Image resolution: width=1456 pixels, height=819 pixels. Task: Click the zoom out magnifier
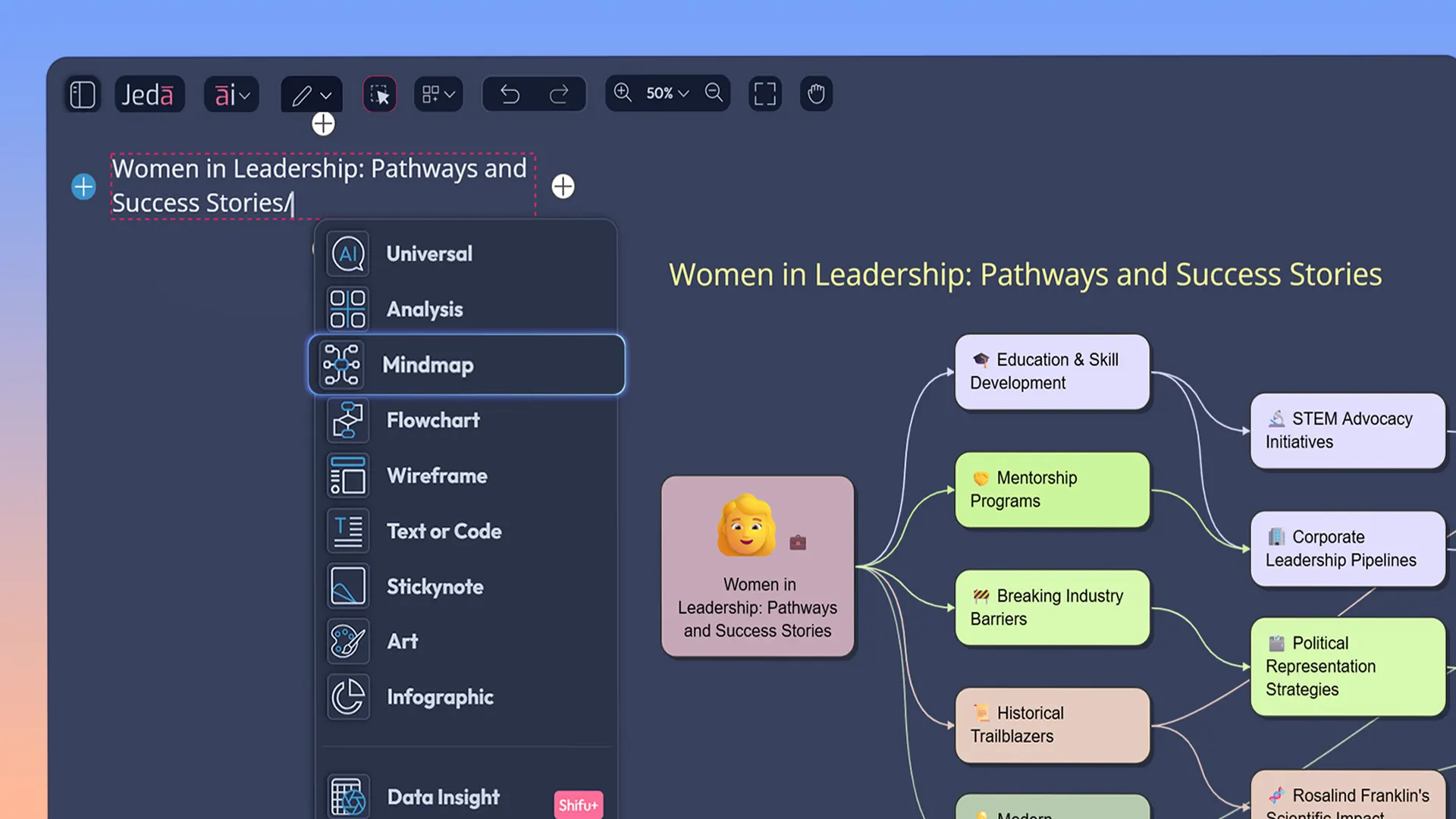(x=714, y=93)
